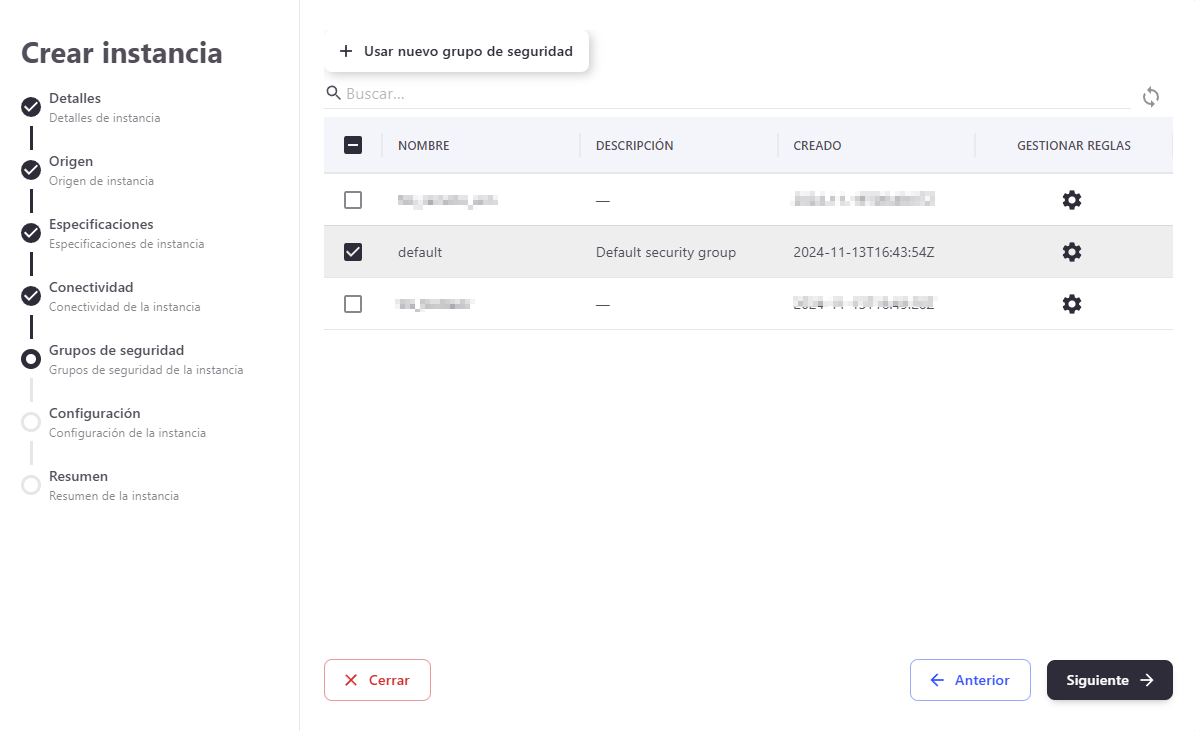
Task: Click the Detalles step checkmark icon
Action: click(x=31, y=107)
